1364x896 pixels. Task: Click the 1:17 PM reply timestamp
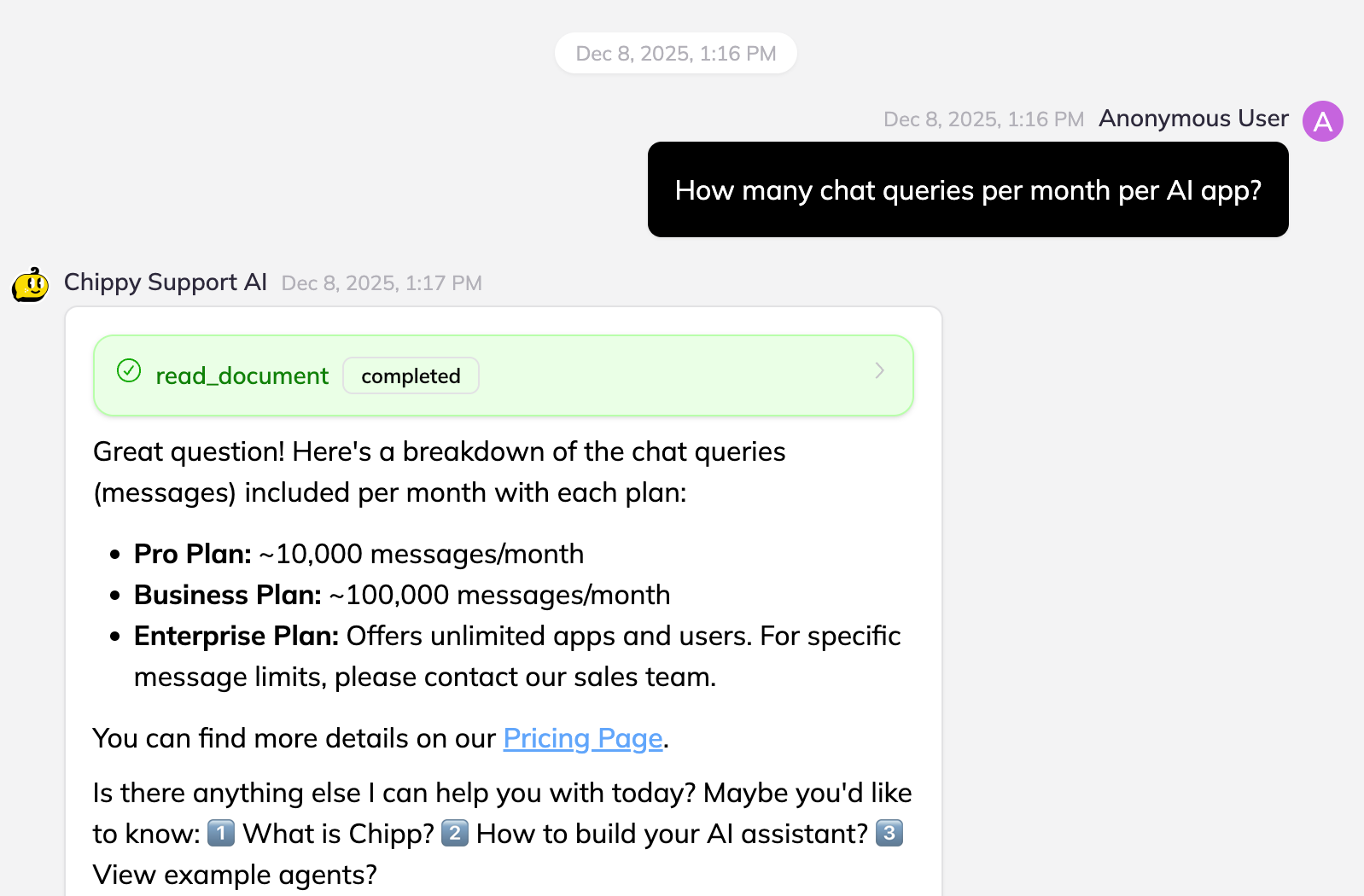(x=382, y=283)
